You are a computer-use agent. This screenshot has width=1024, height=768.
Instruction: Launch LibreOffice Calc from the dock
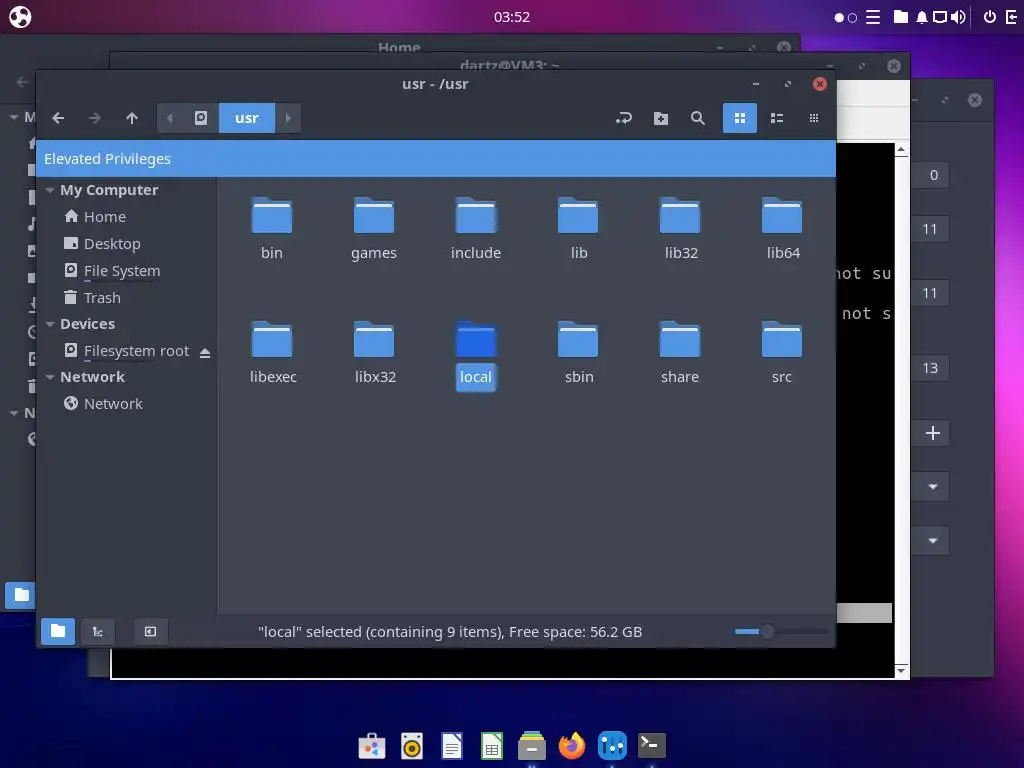pyautogui.click(x=492, y=746)
